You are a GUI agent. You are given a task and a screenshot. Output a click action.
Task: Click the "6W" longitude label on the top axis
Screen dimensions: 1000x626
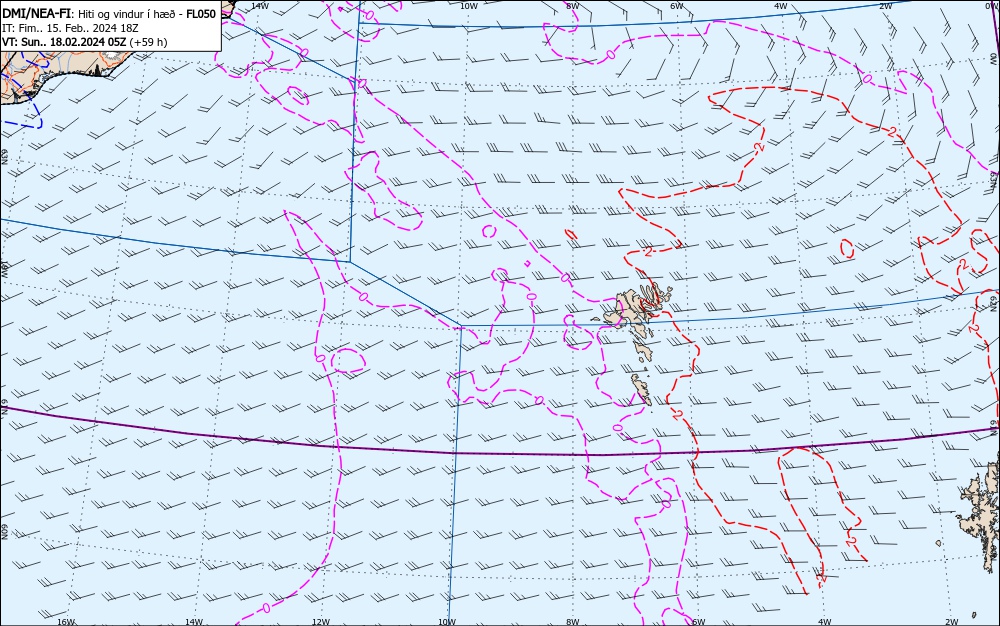(x=677, y=6)
